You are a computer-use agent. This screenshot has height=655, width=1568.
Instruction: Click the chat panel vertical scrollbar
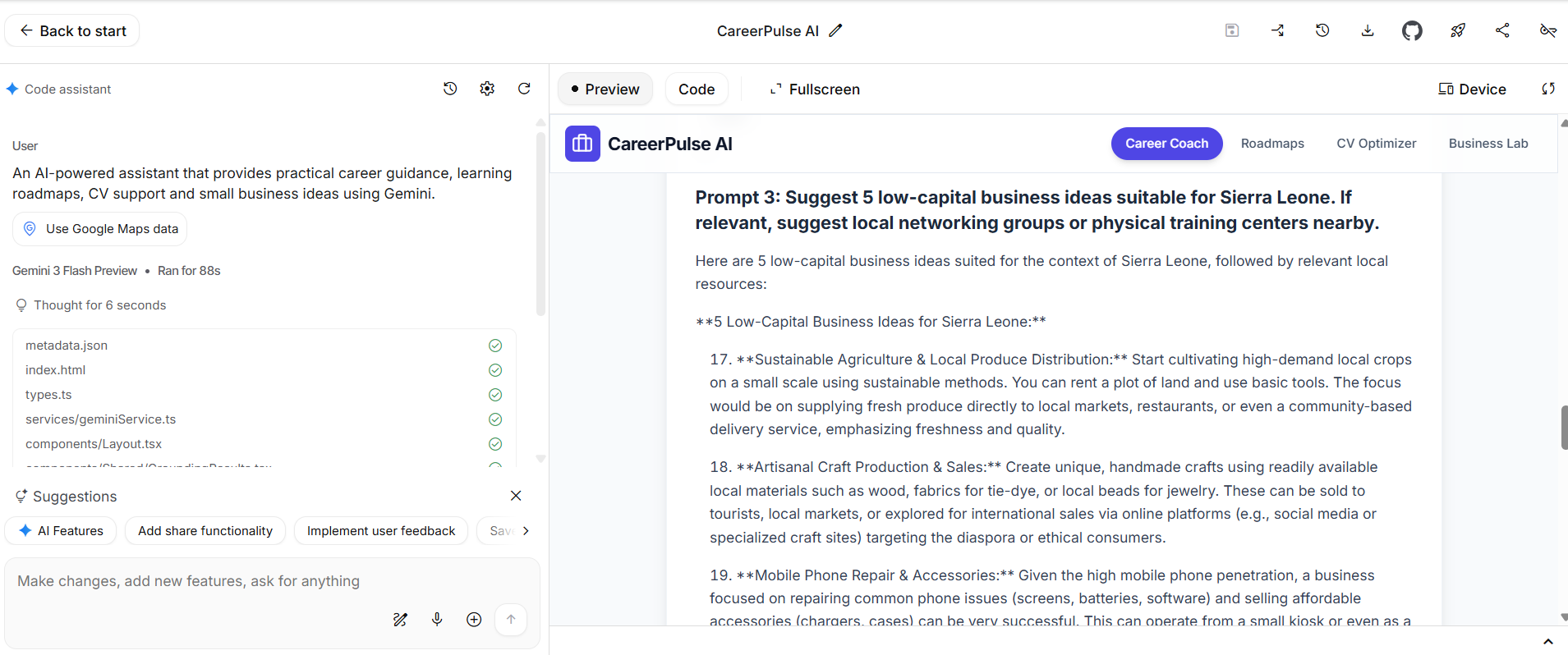(540, 223)
